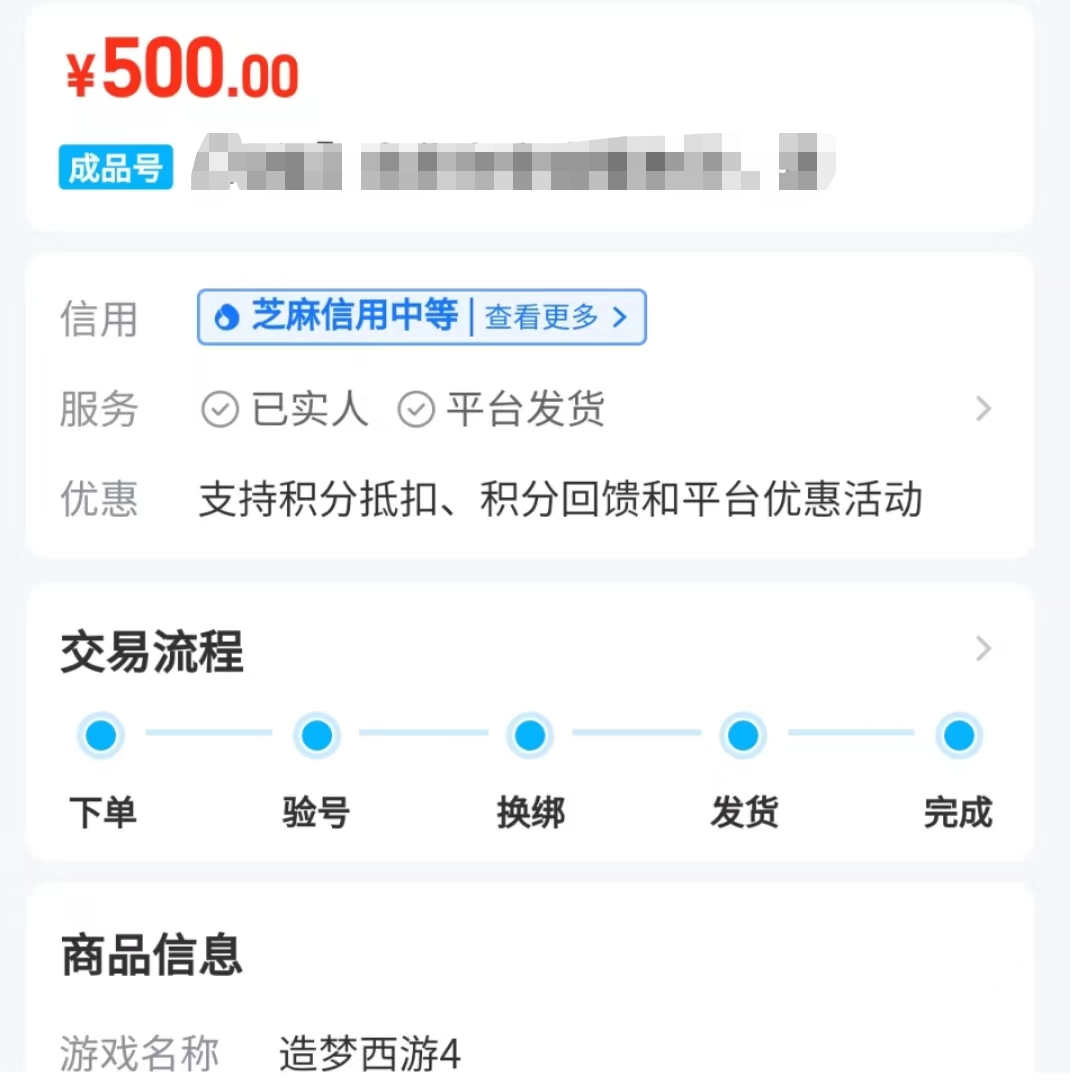Tap the 芝麻信用中等 credit label
The height and width of the screenshot is (1082, 1070).
pos(354,317)
